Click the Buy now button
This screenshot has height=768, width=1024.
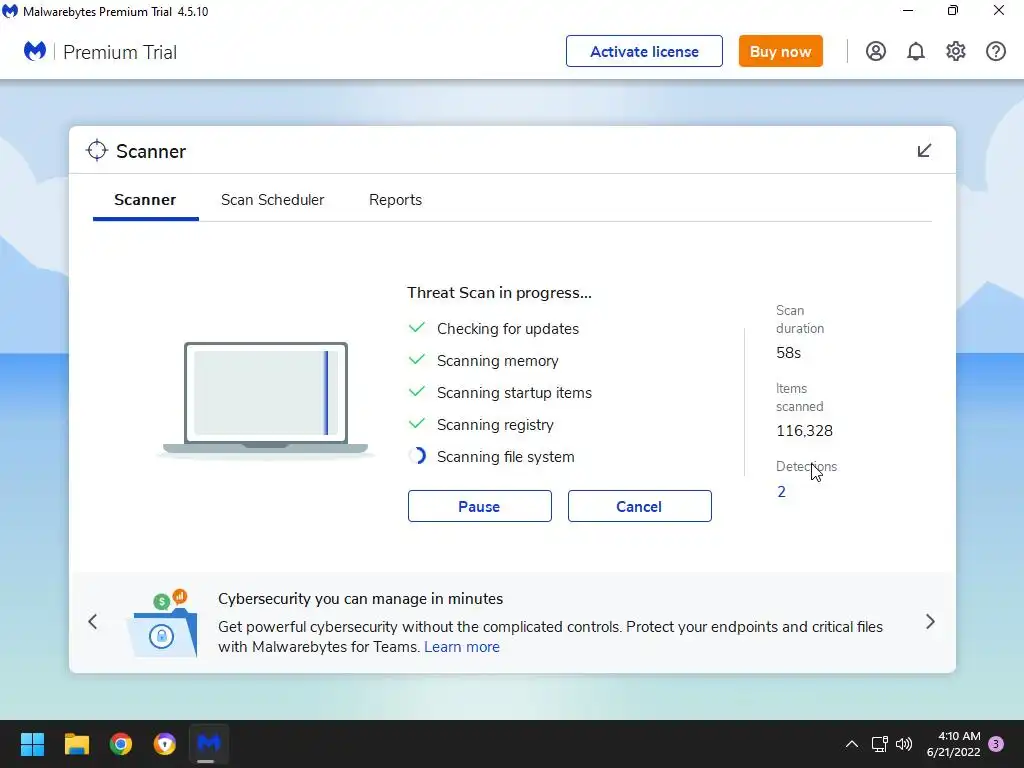pyautogui.click(x=780, y=51)
